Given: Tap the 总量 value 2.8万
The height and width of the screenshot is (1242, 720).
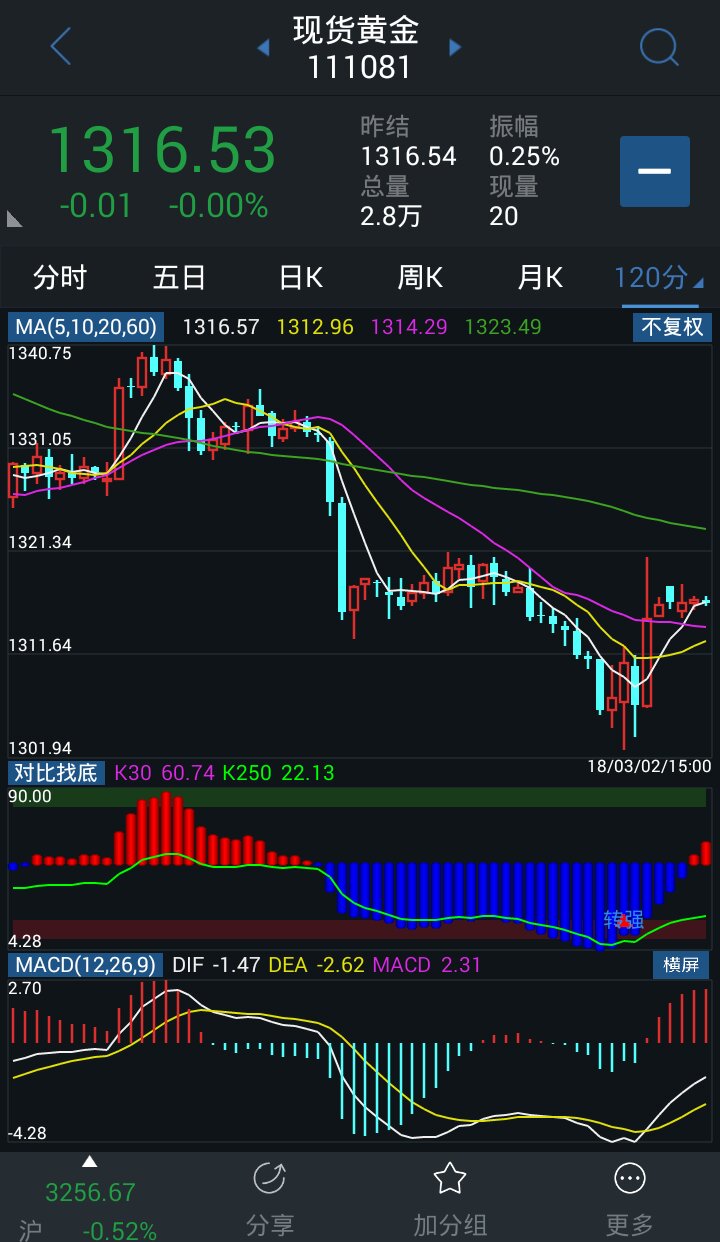Looking at the screenshot, I should pyautogui.click(x=391, y=216).
